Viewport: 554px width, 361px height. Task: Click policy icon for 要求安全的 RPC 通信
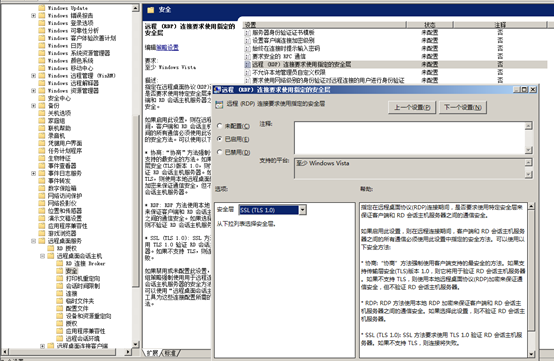coord(248,57)
